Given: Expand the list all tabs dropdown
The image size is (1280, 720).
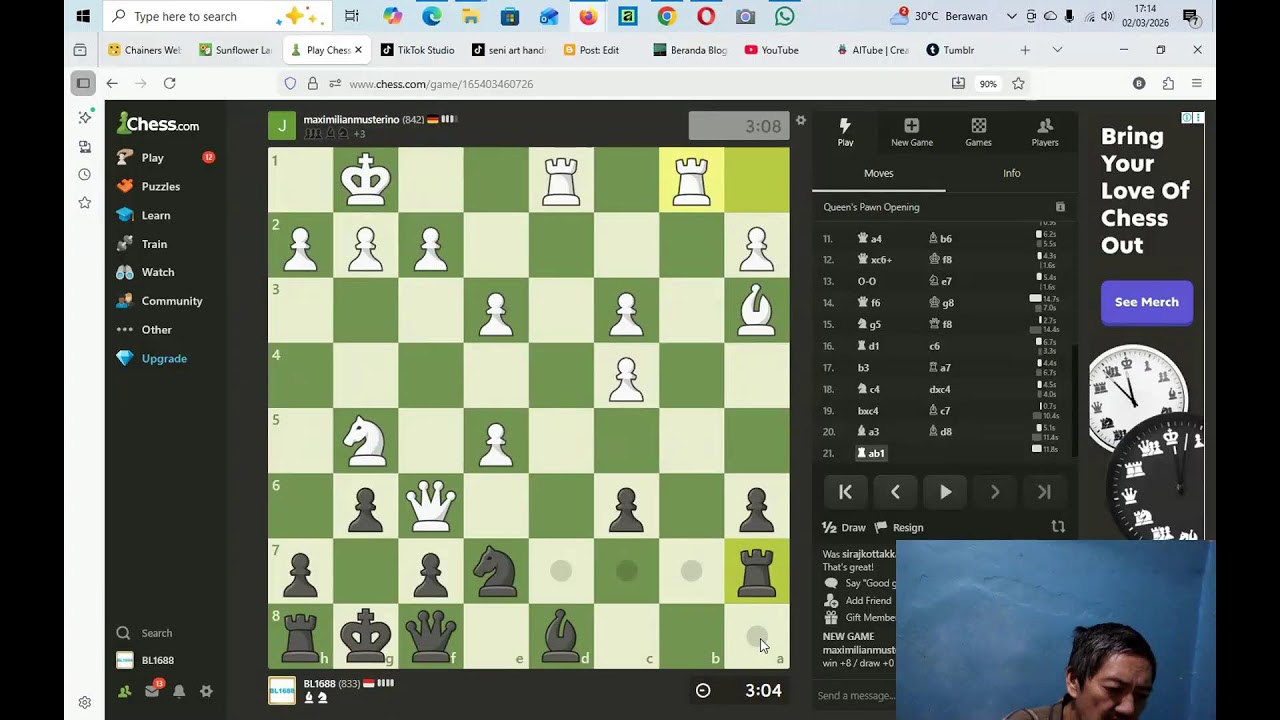Looking at the screenshot, I should (x=1057, y=50).
